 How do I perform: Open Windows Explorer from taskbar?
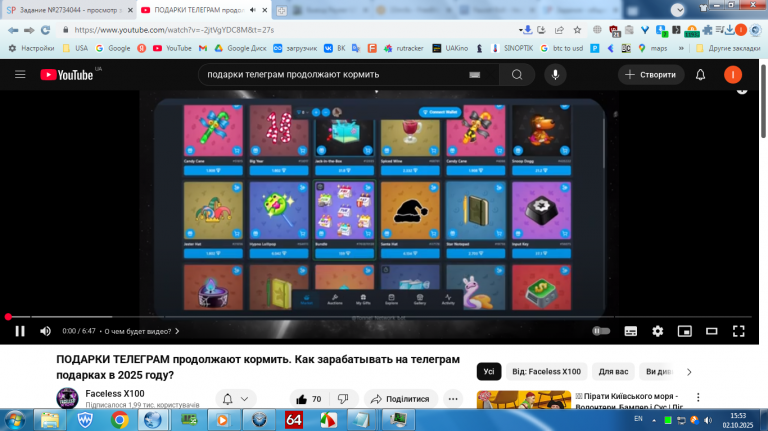tap(49, 420)
